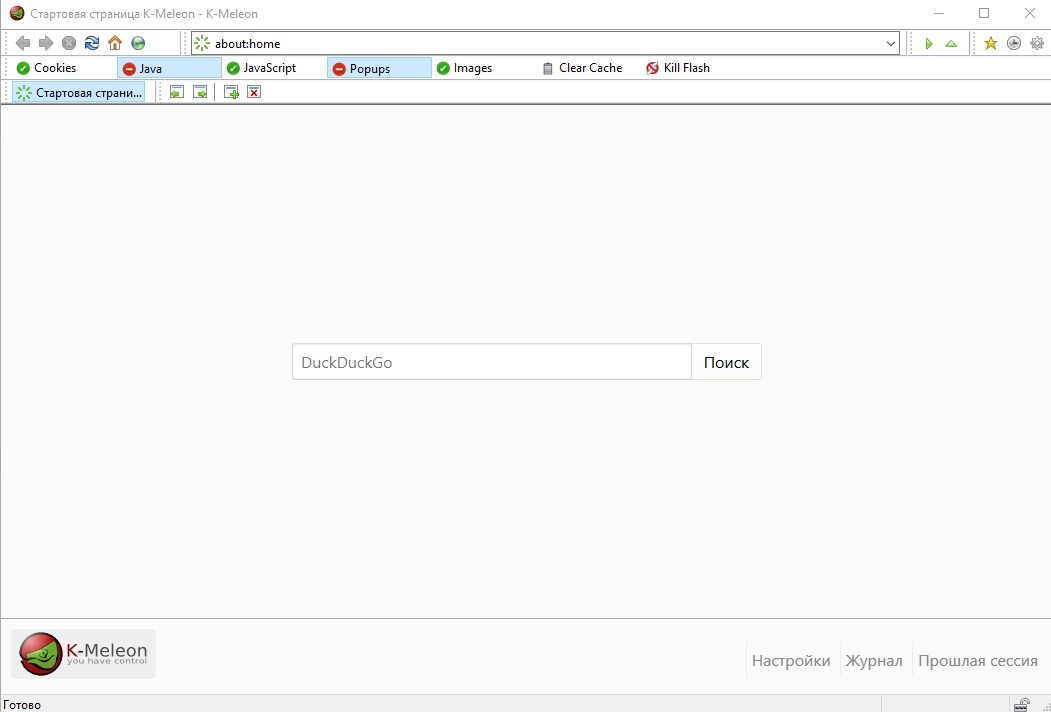Open history with the clock icon
This screenshot has height=712, width=1051.
(x=1014, y=44)
